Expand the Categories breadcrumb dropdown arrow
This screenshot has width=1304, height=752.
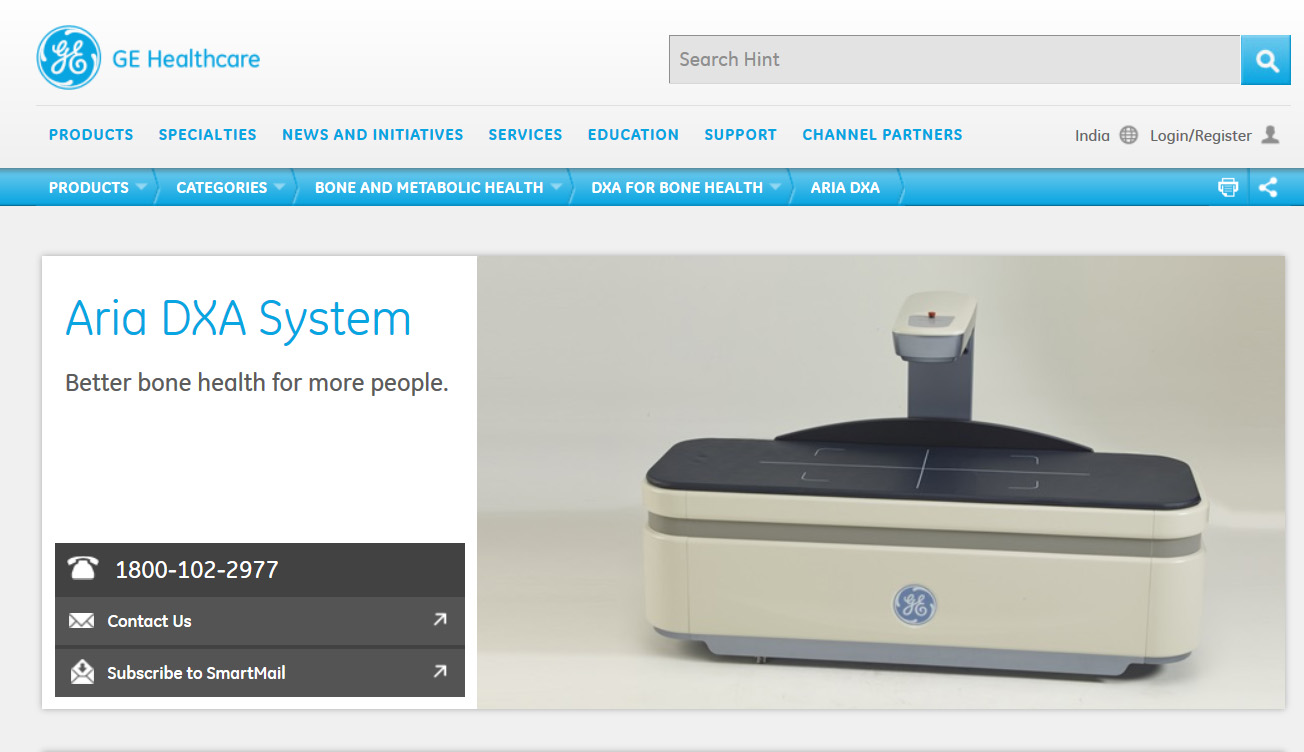(279, 187)
